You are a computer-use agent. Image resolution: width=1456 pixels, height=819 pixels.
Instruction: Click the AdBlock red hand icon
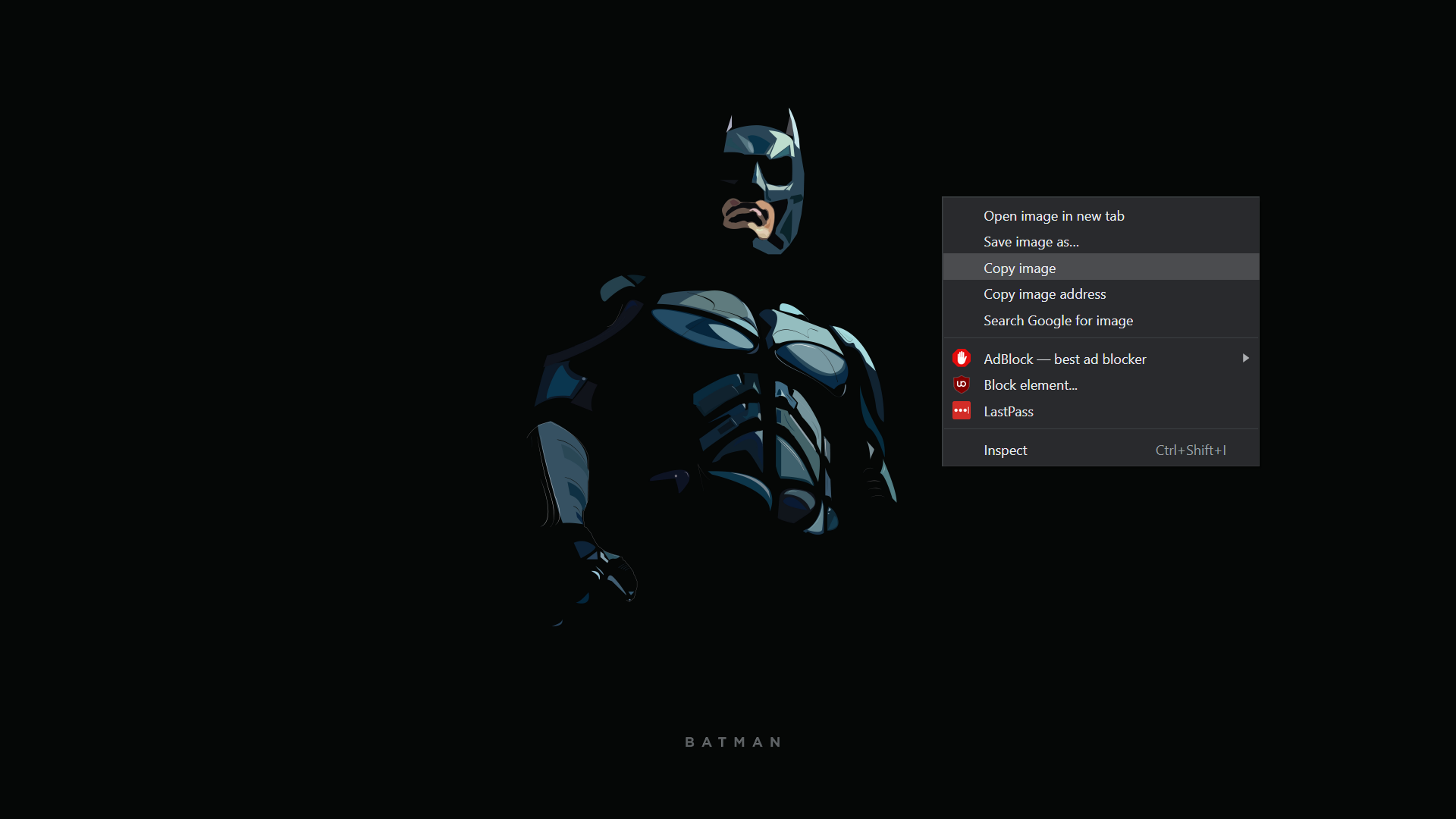961,358
